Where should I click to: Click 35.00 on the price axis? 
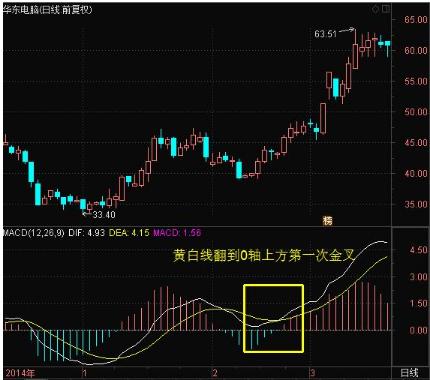point(416,204)
